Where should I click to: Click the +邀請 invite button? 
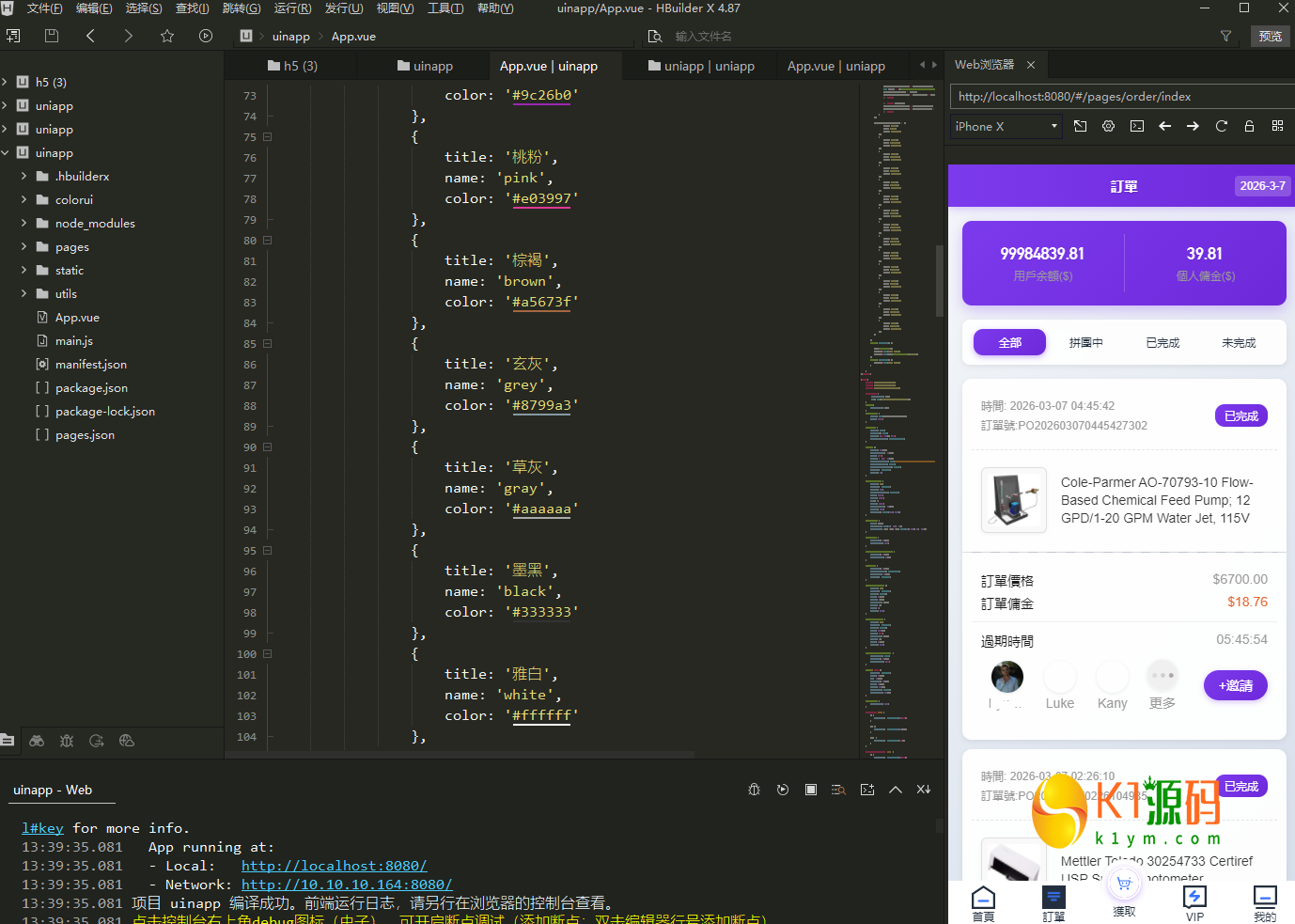pyautogui.click(x=1235, y=685)
